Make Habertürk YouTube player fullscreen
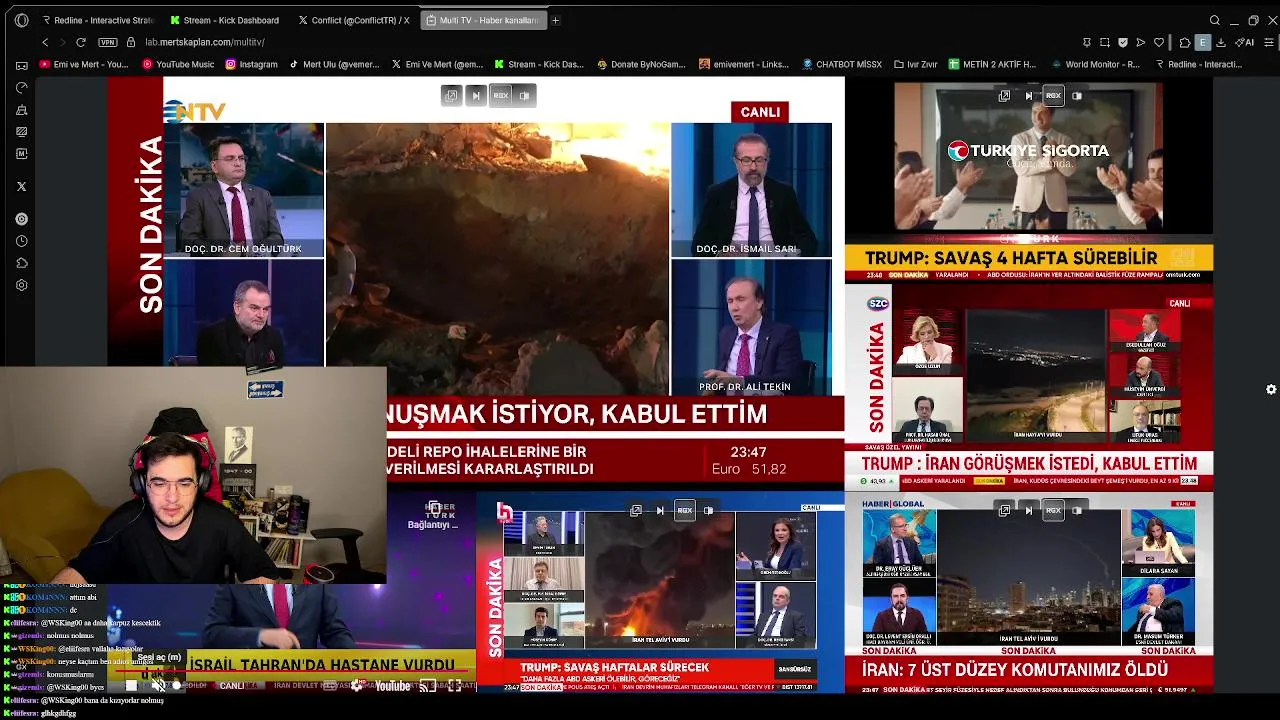 pyautogui.click(x=454, y=685)
